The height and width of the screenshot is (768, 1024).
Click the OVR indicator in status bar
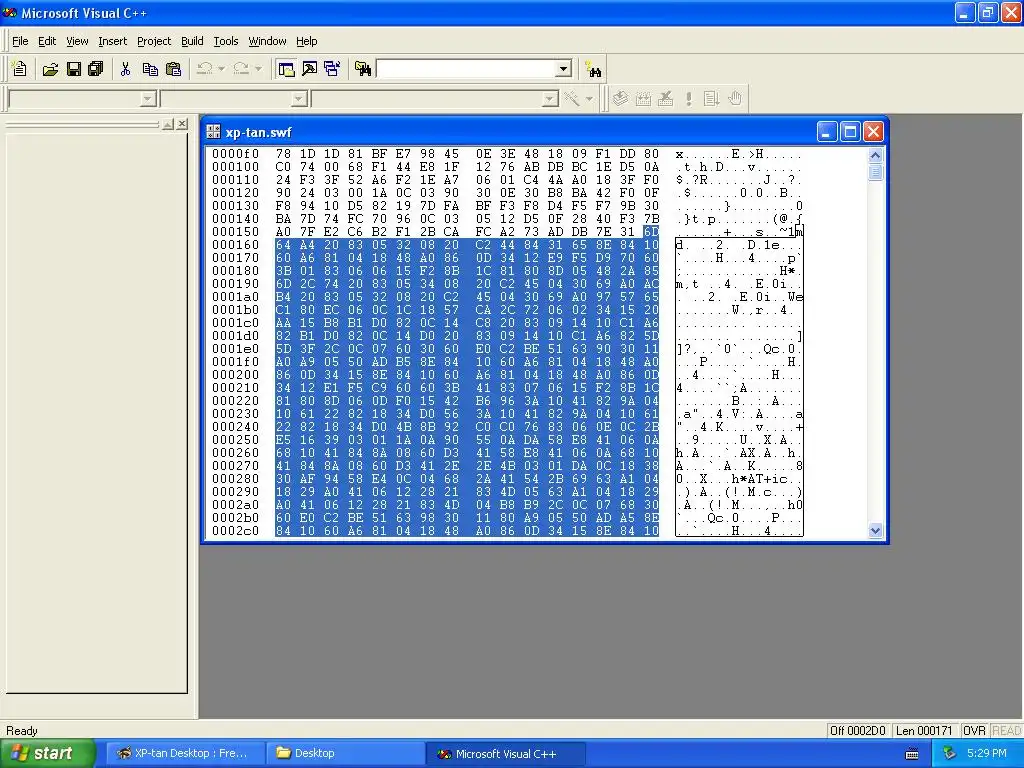974,730
